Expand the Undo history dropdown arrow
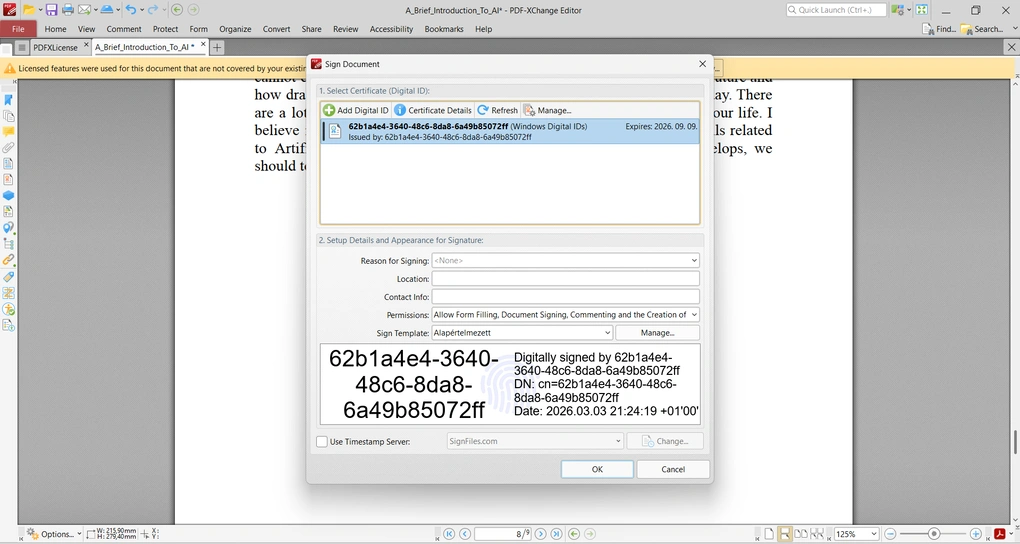The height and width of the screenshot is (544, 1020). pos(142,10)
